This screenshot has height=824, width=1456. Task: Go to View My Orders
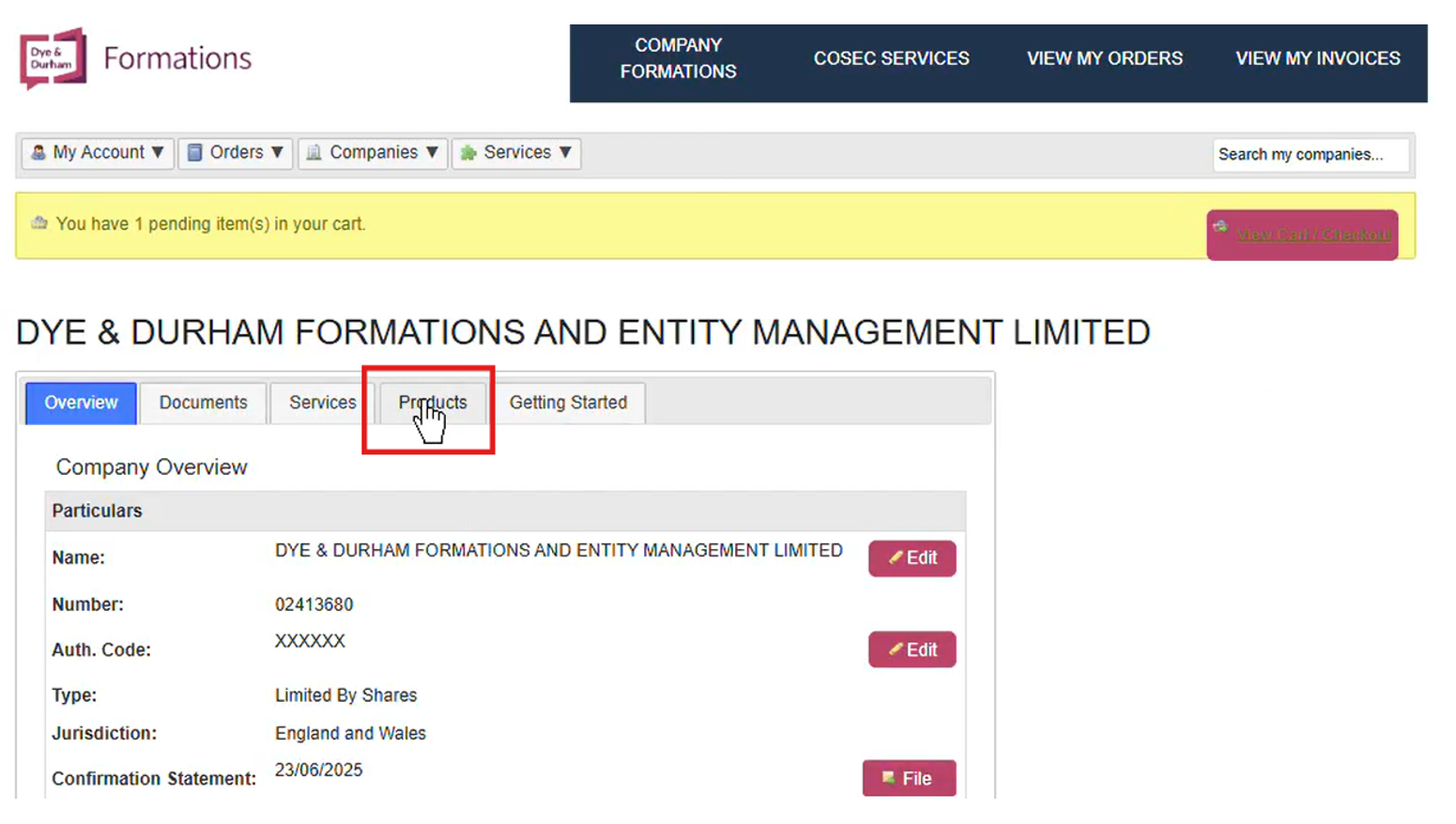pos(1104,58)
